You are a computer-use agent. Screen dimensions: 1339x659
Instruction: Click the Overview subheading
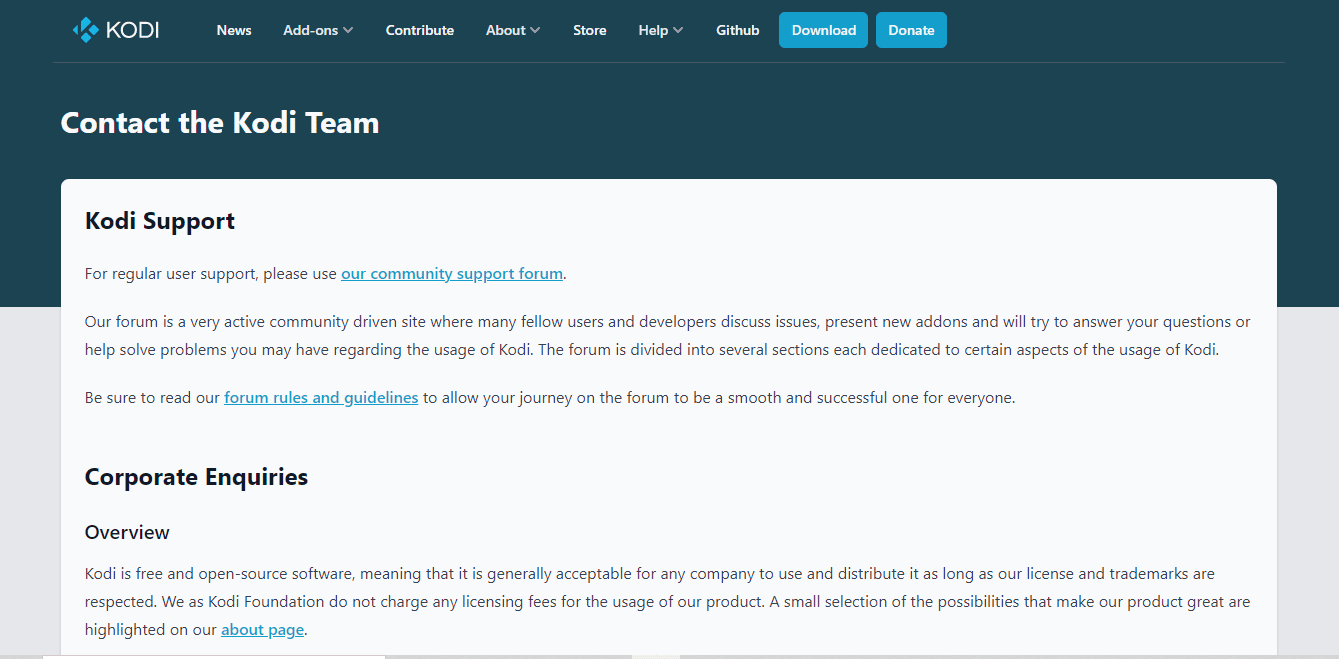tap(127, 532)
